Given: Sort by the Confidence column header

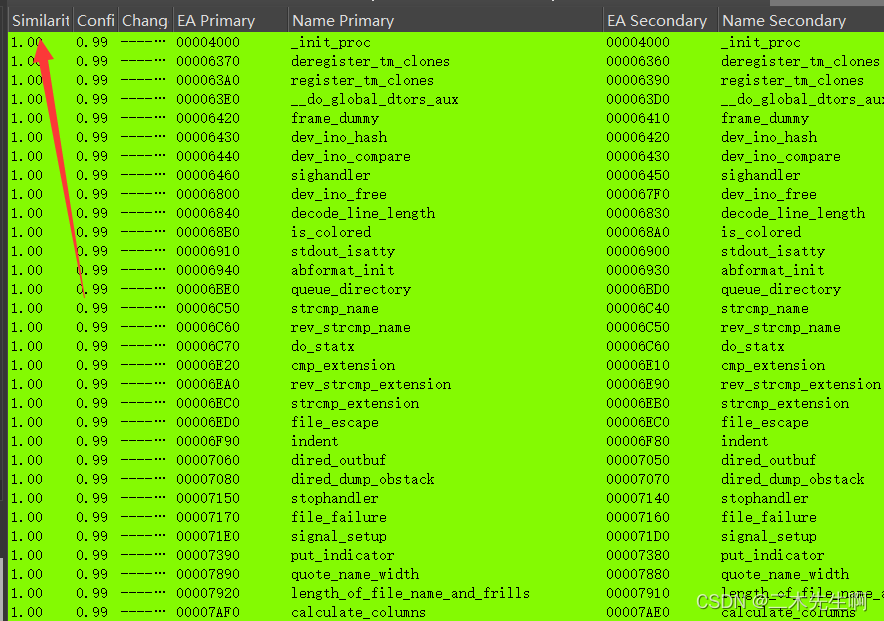Looking at the screenshot, I should tap(95, 19).
